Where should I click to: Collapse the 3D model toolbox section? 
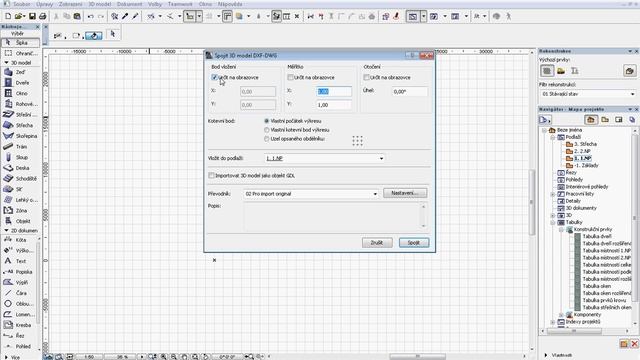coord(7,63)
